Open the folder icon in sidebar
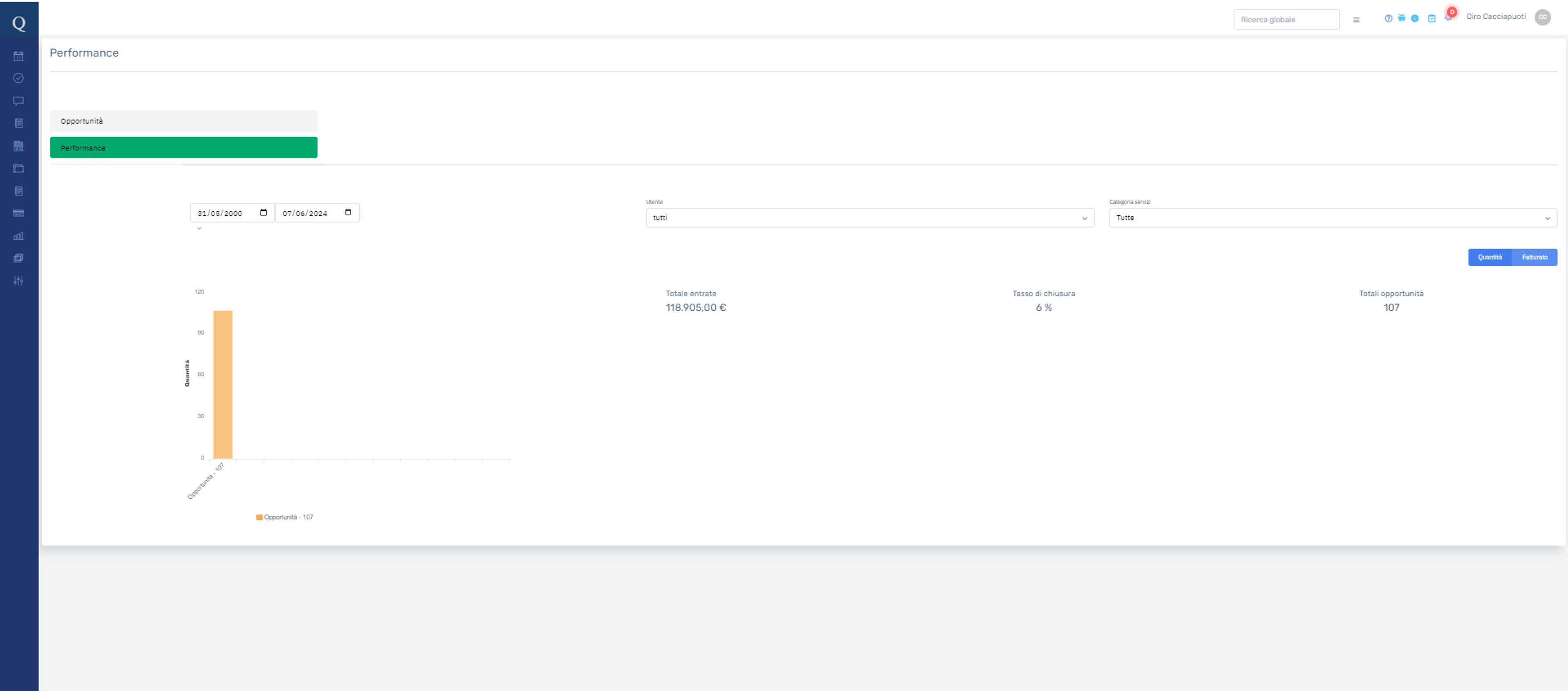The width and height of the screenshot is (1568, 691). tap(18, 169)
